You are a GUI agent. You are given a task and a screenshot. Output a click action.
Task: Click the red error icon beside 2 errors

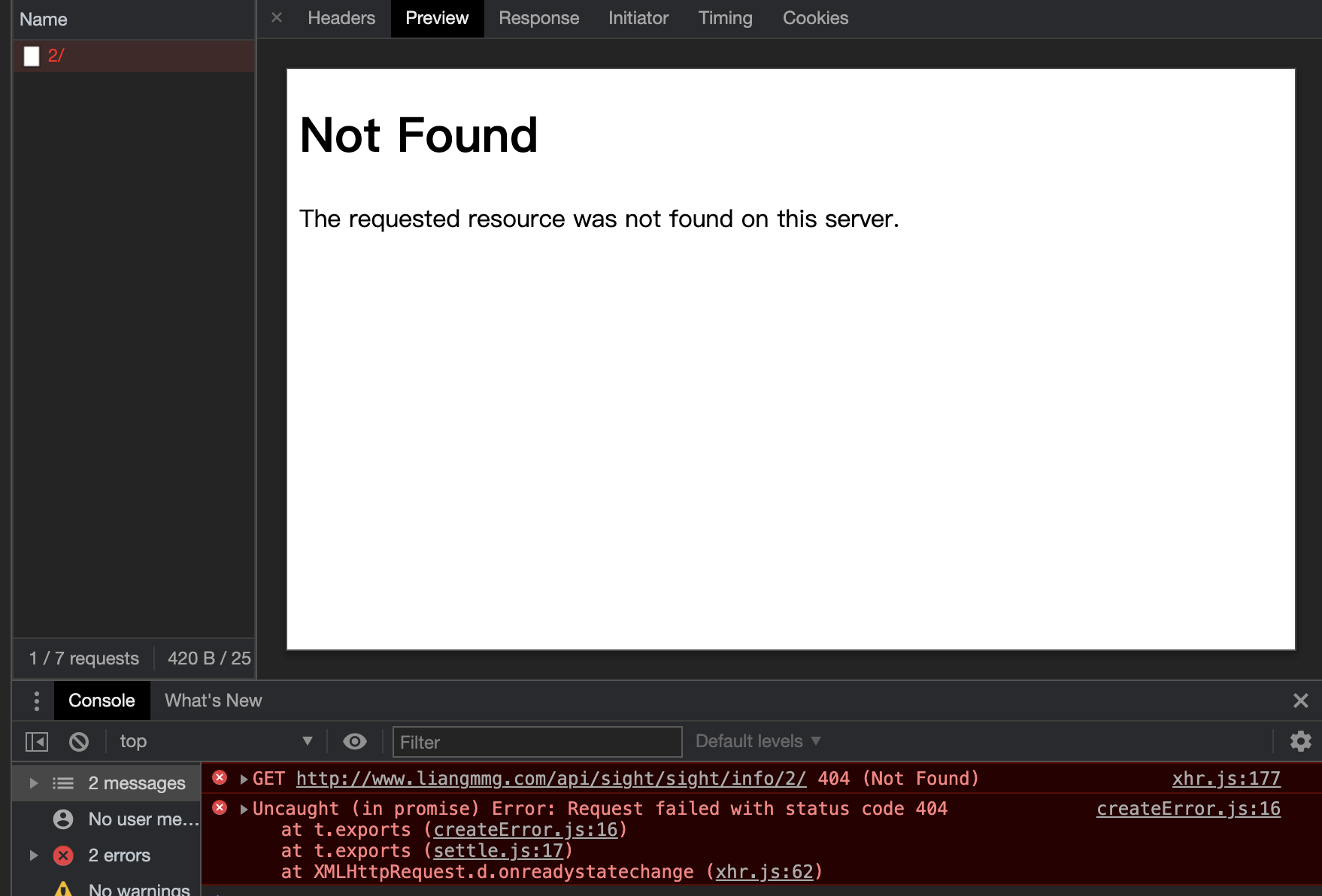[63, 855]
